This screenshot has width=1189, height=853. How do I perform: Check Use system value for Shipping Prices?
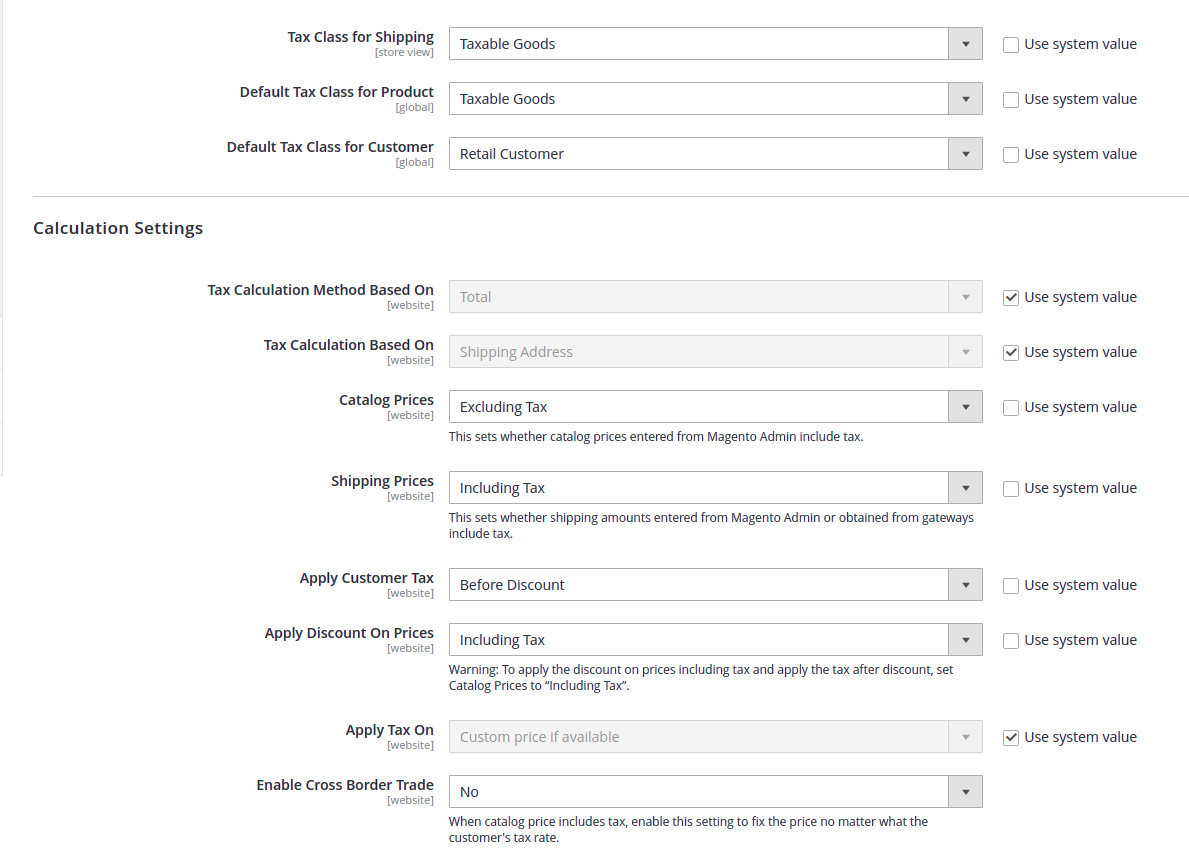click(1010, 487)
